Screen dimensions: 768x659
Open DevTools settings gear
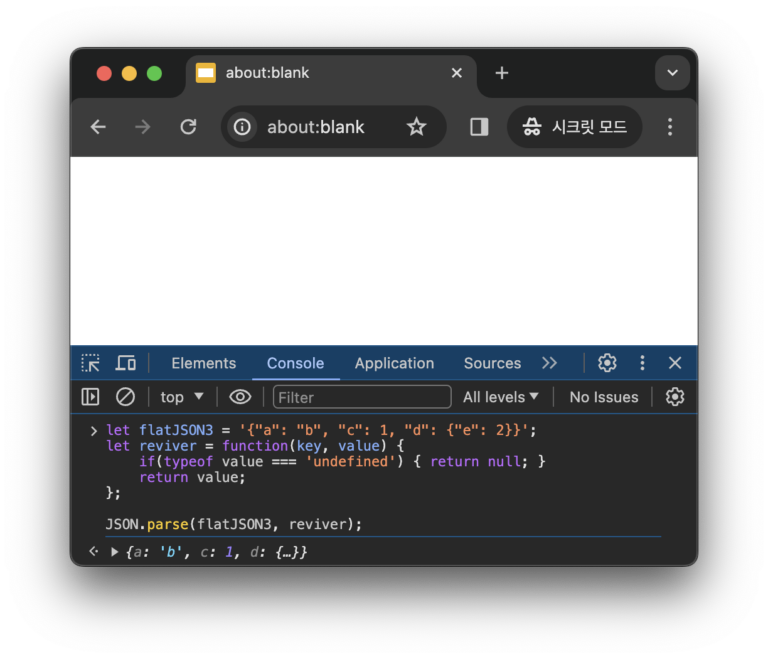pos(607,363)
